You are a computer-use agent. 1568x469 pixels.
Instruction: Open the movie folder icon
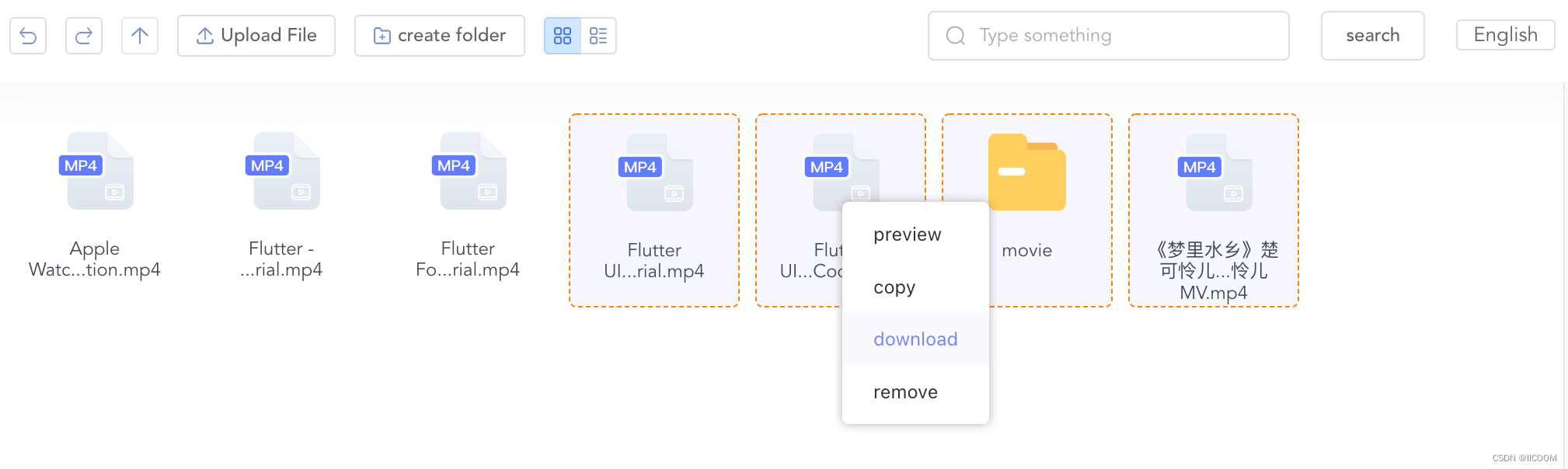coord(1027,172)
